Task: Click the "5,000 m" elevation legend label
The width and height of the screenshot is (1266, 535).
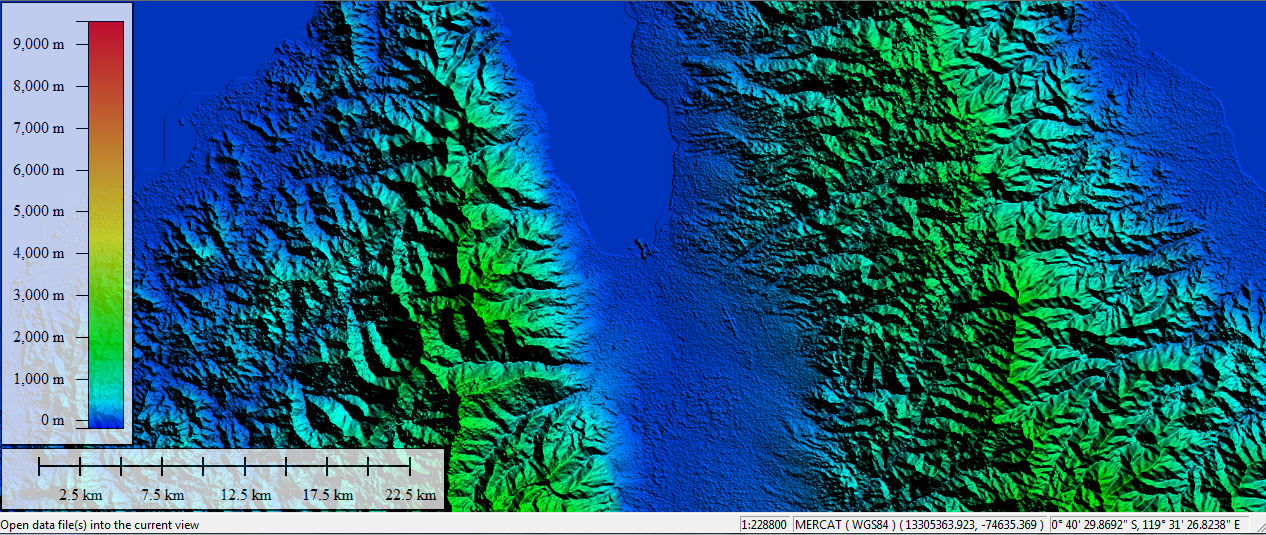Action: tap(40, 211)
